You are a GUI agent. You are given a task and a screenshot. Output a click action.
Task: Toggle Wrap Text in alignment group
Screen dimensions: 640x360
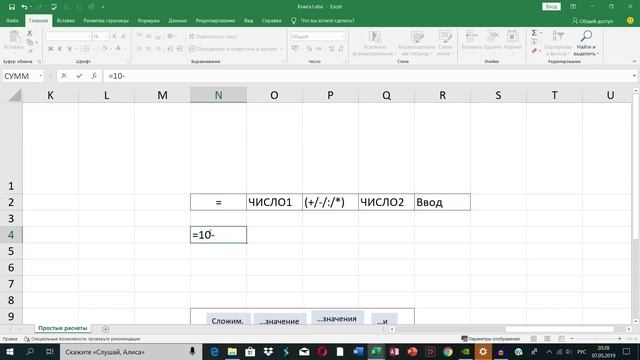213,36
